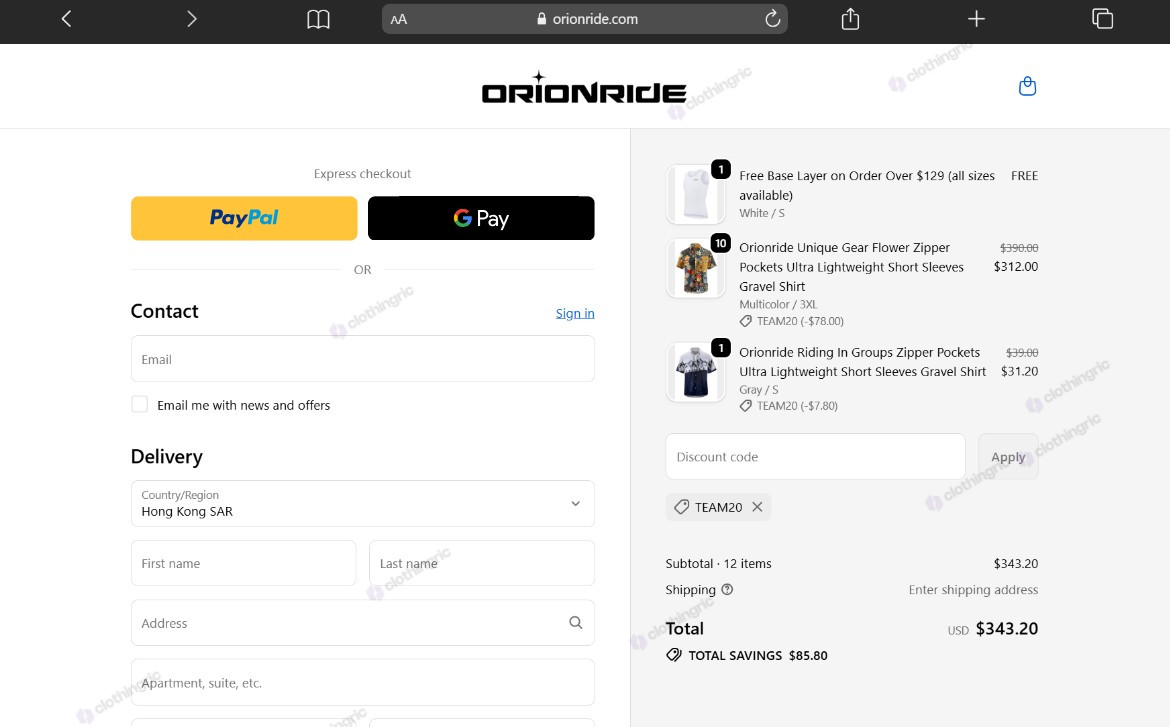
Task: Click the $312.00 discounted price
Action: point(1016,266)
